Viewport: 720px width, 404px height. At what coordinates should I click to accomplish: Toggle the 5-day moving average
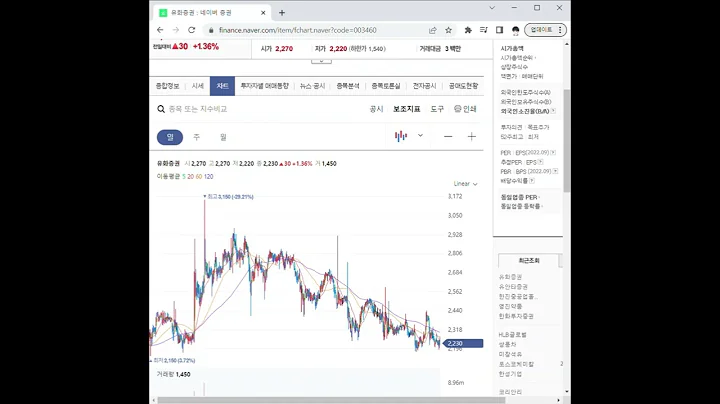184,176
